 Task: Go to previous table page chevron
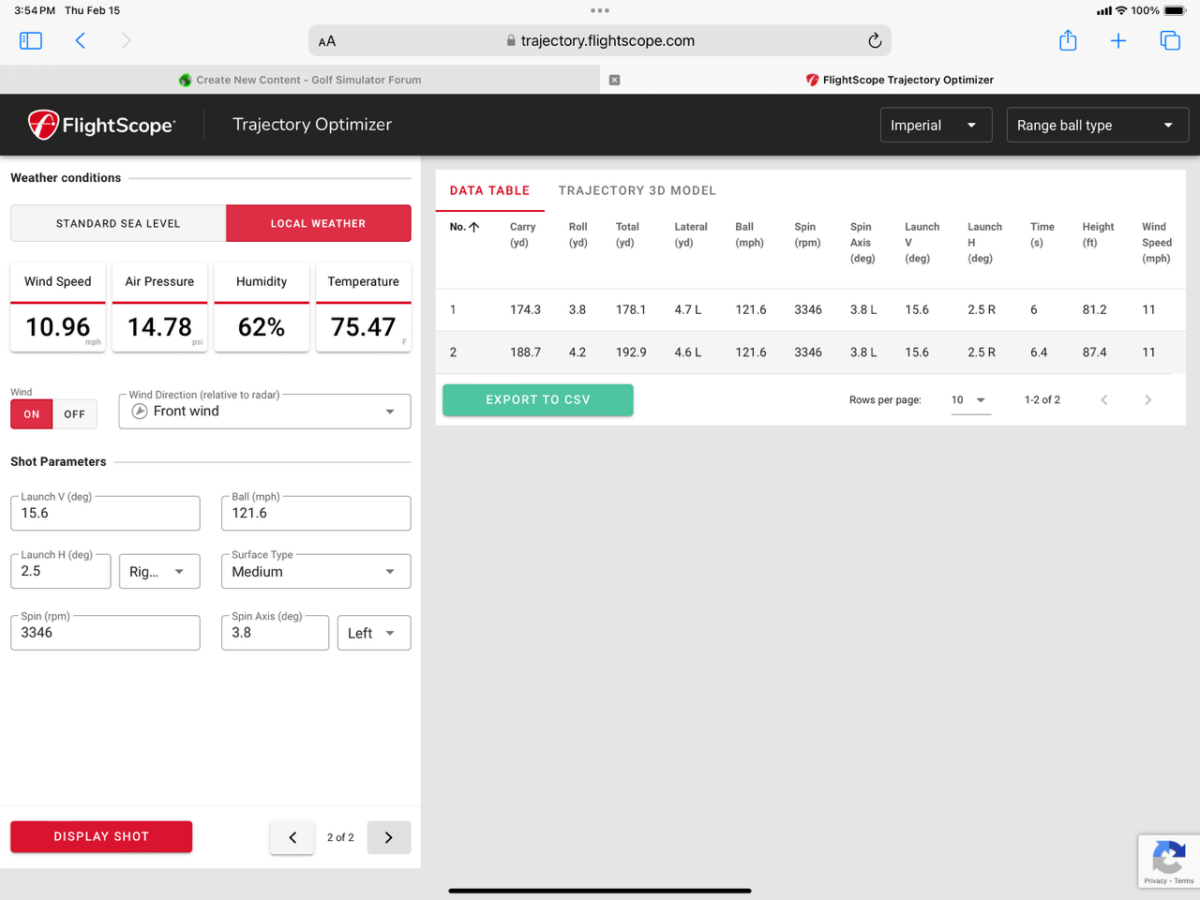click(1104, 400)
